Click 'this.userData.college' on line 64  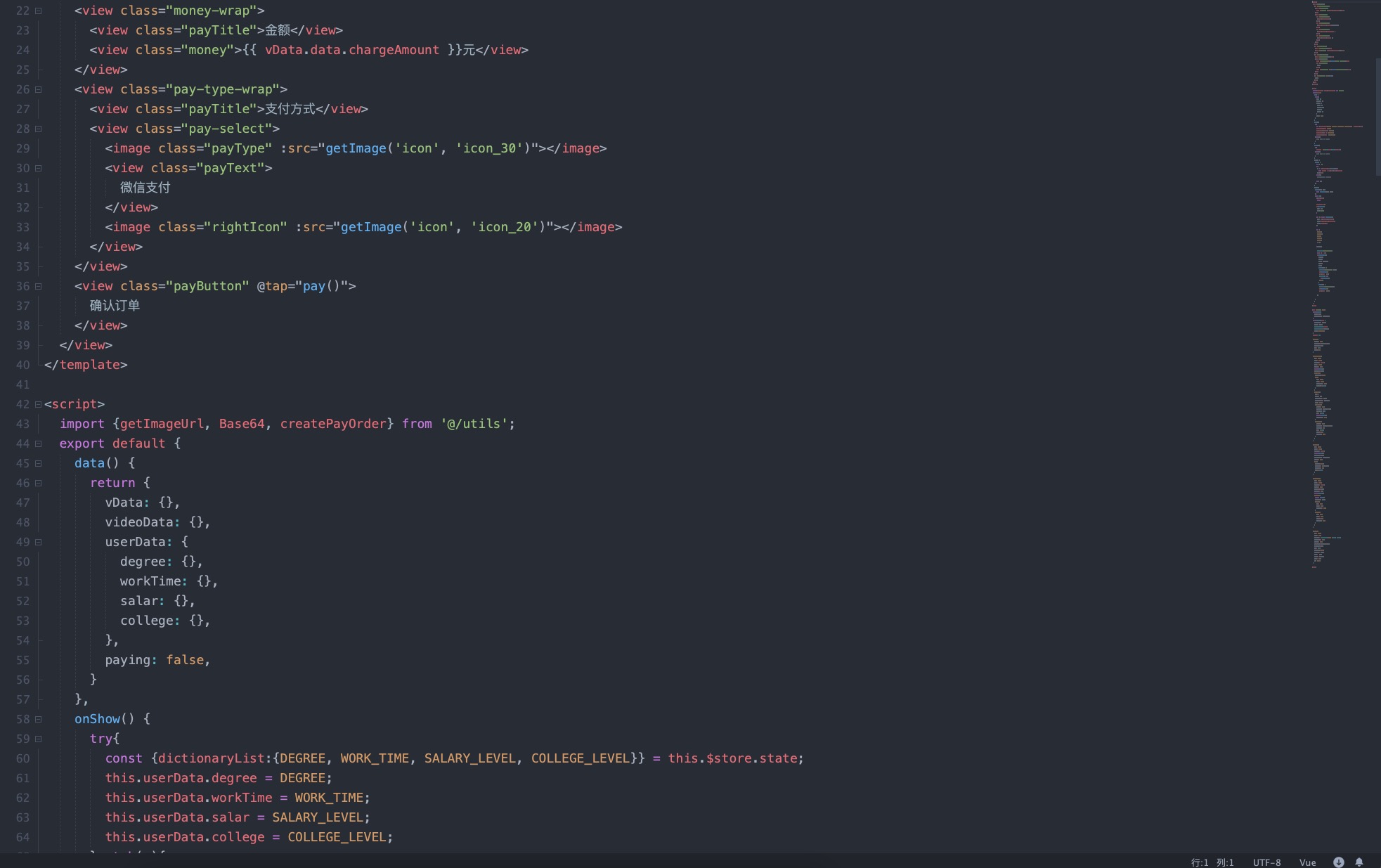tap(185, 837)
